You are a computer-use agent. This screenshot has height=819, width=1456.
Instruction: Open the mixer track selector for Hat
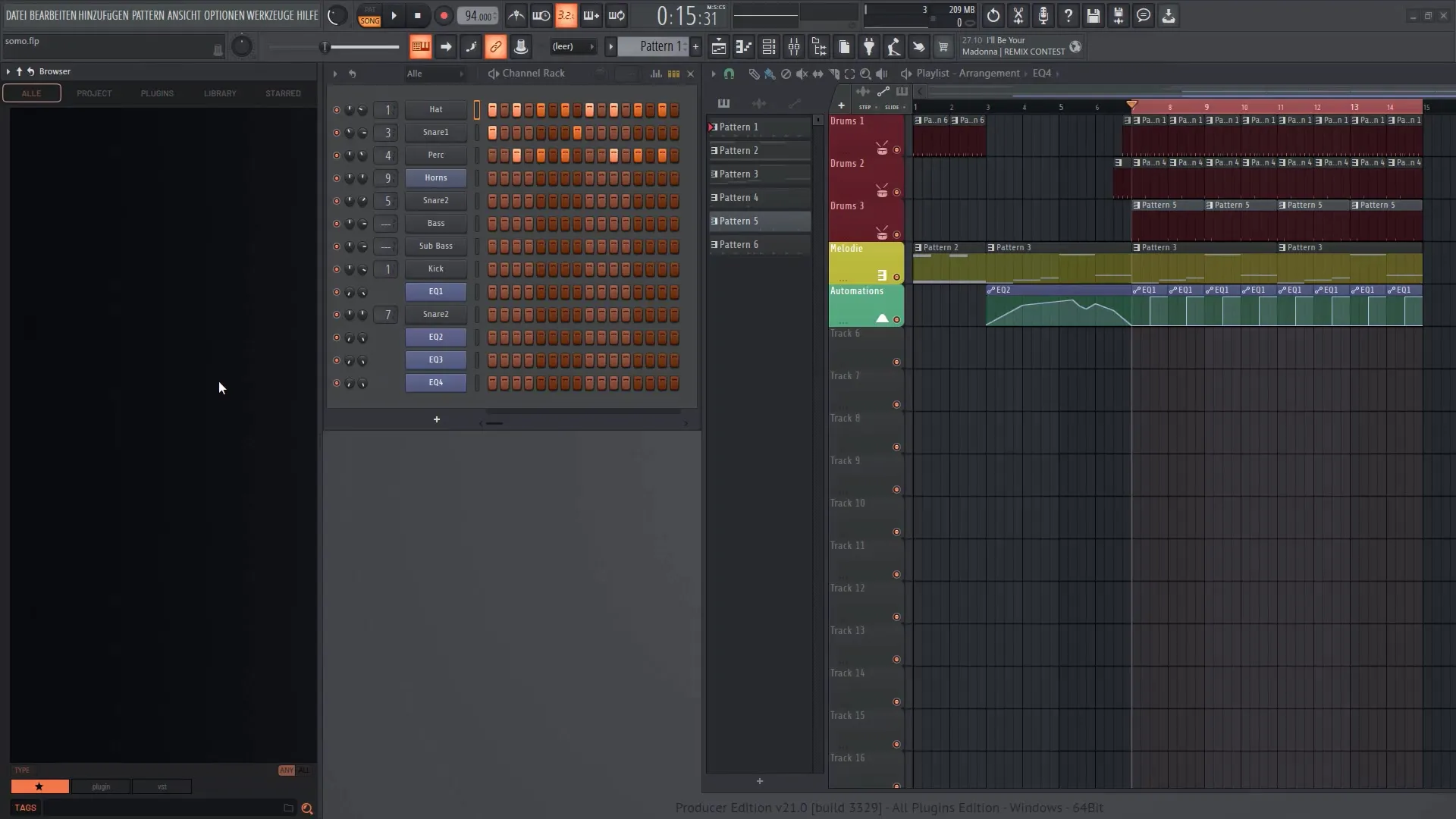point(387,110)
